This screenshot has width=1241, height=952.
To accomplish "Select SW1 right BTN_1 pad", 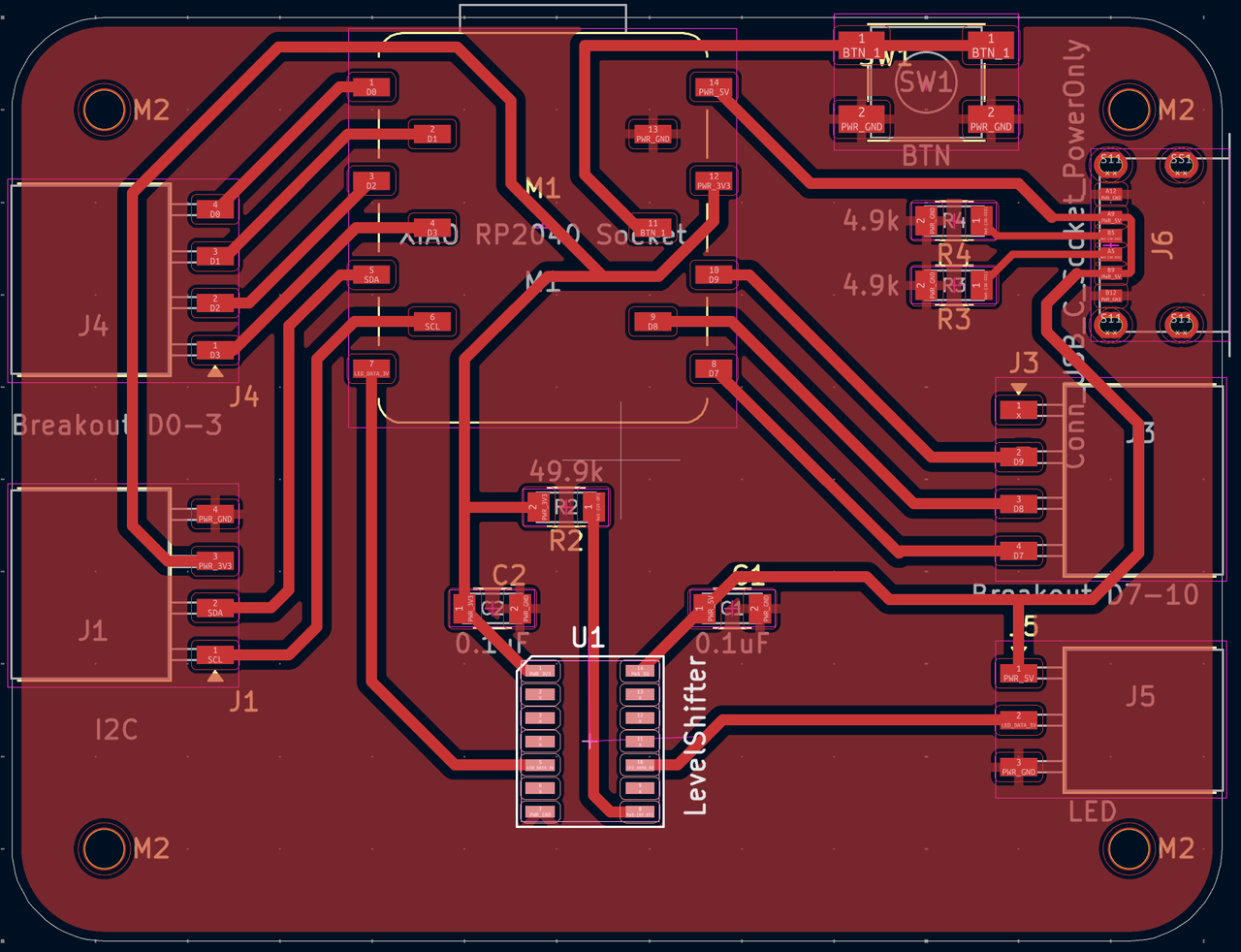I will coord(991,47).
